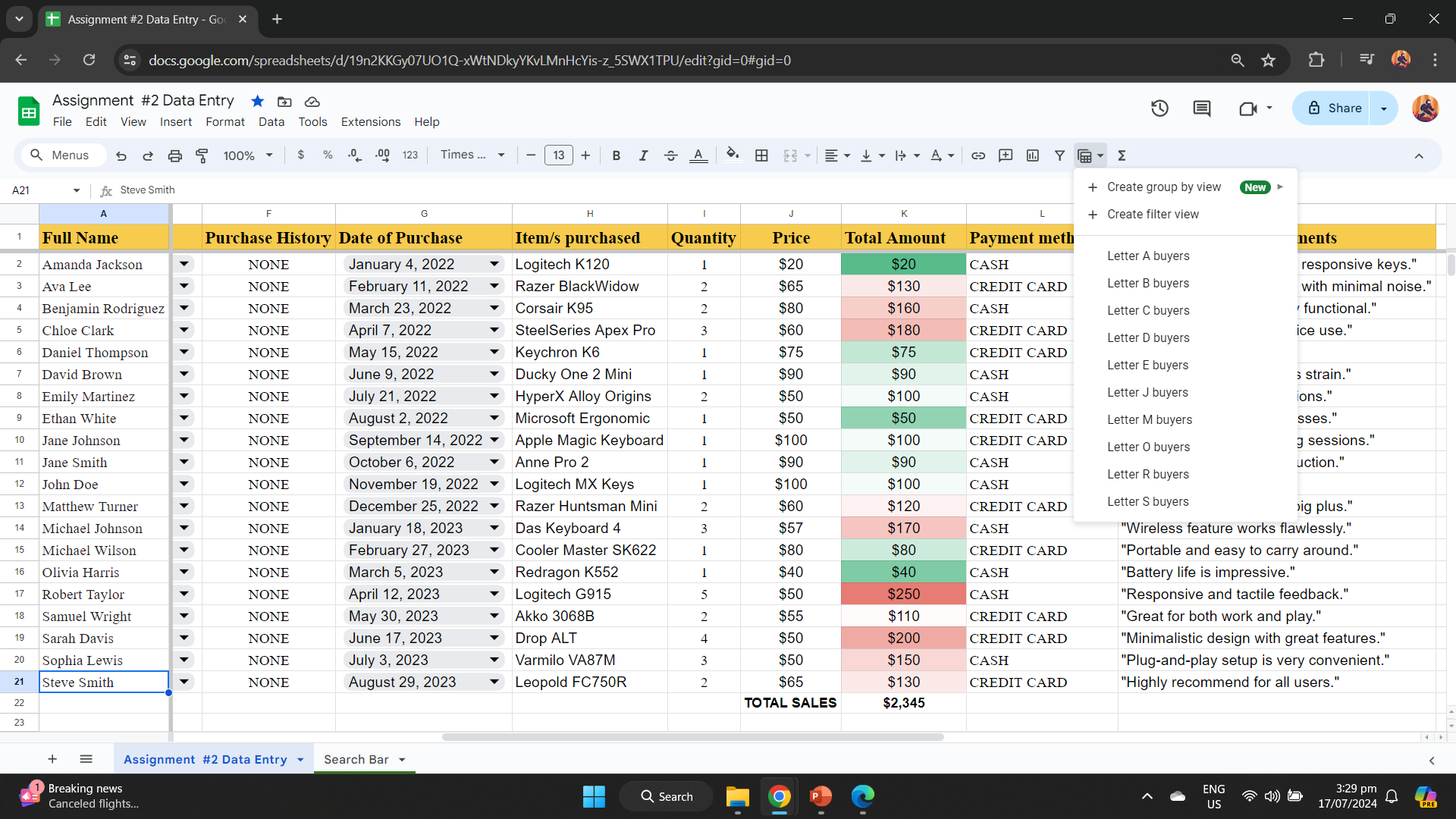Viewport: 1456px width, 819px height.
Task: Switch to the Search Bar sheet tab
Action: point(356,759)
